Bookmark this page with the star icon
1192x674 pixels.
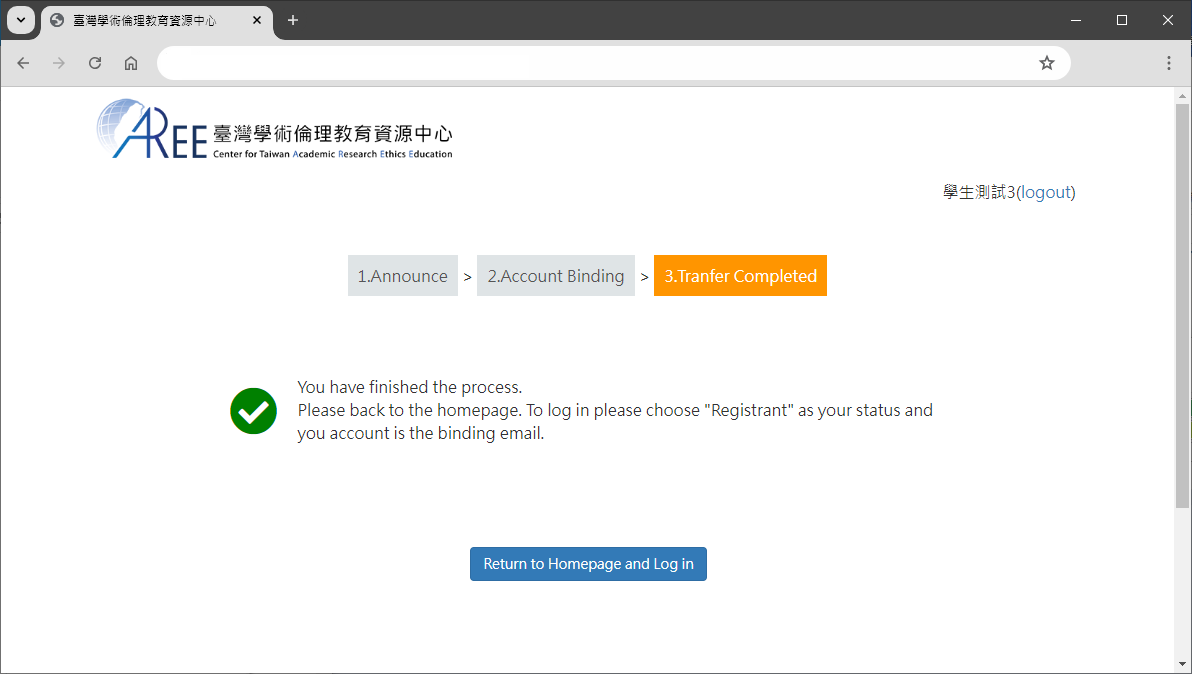point(1047,63)
